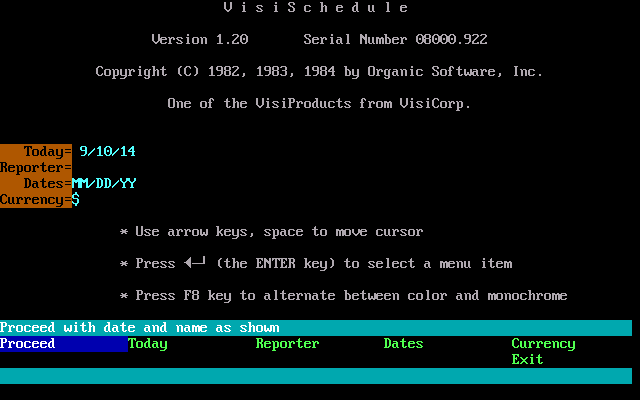This screenshot has height=400, width=640.
Task: Click the 9/10/14 date value
Action: 108,151
